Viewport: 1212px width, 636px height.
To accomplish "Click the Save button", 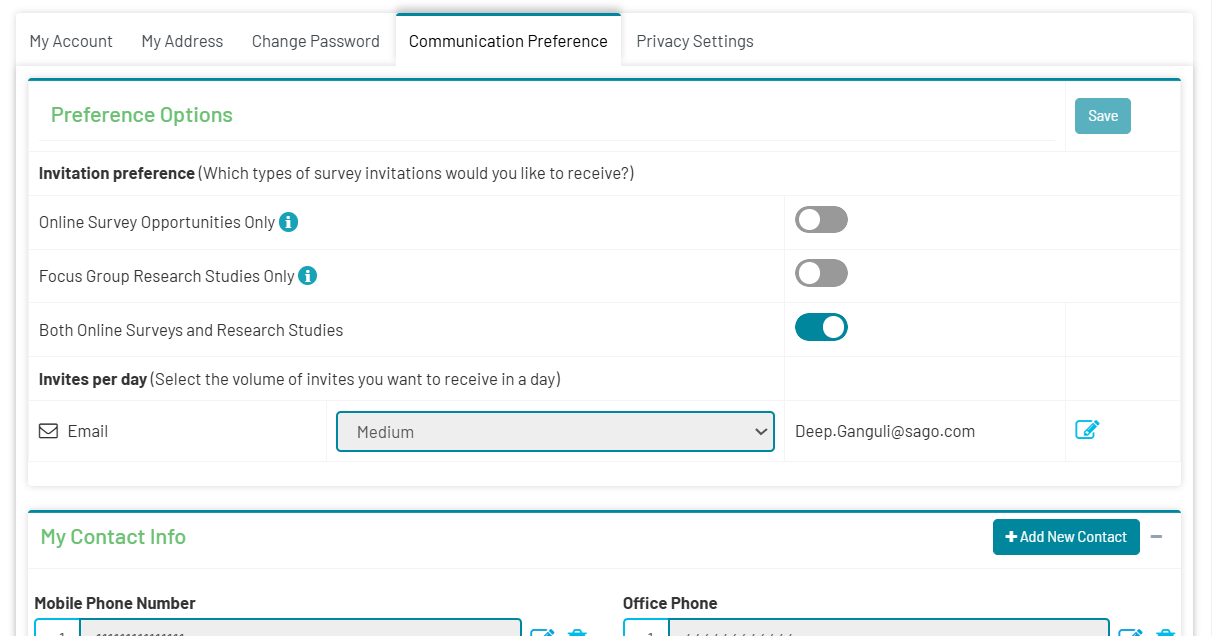I will click(x=1103, y=116).
